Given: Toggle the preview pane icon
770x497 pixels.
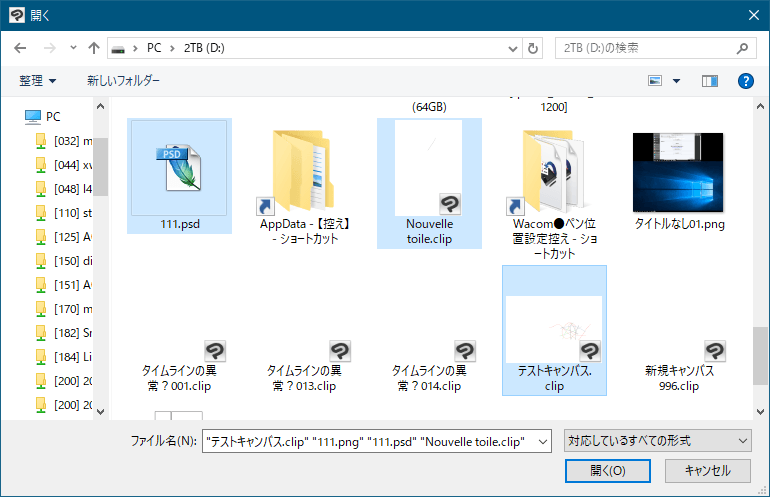Looking at the screenshot, I should tap(710, 80).
